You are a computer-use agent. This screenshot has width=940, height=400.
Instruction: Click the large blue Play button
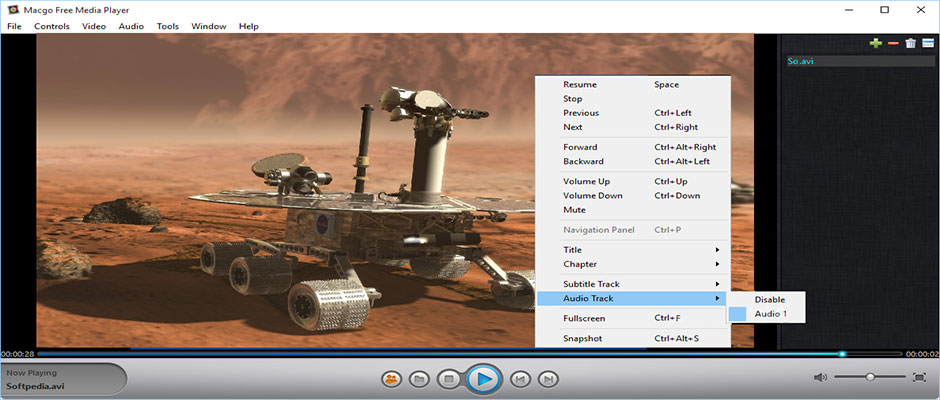click(x=484, y=379)
